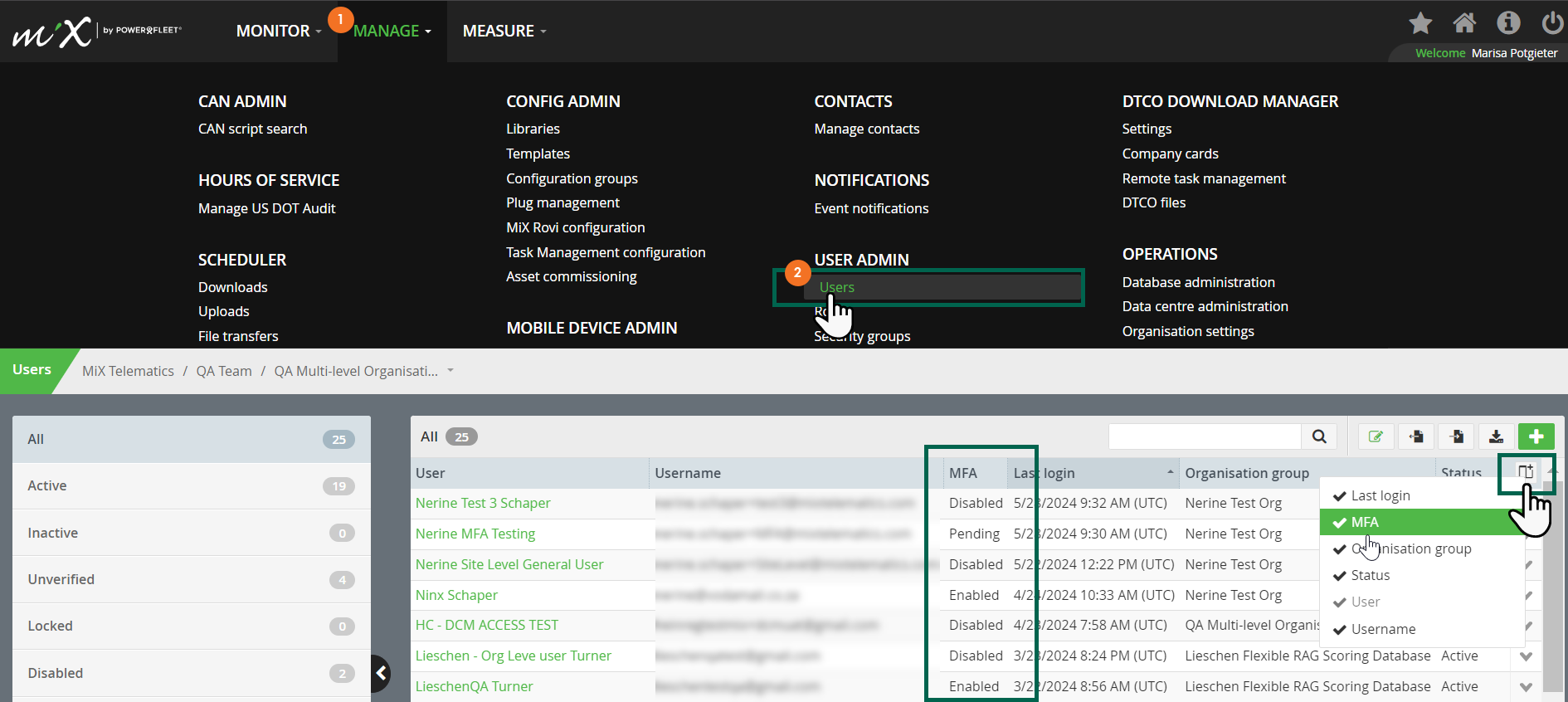Open MiX Rovi configuration
The image size is (1568, 702).
pos(575,227)
